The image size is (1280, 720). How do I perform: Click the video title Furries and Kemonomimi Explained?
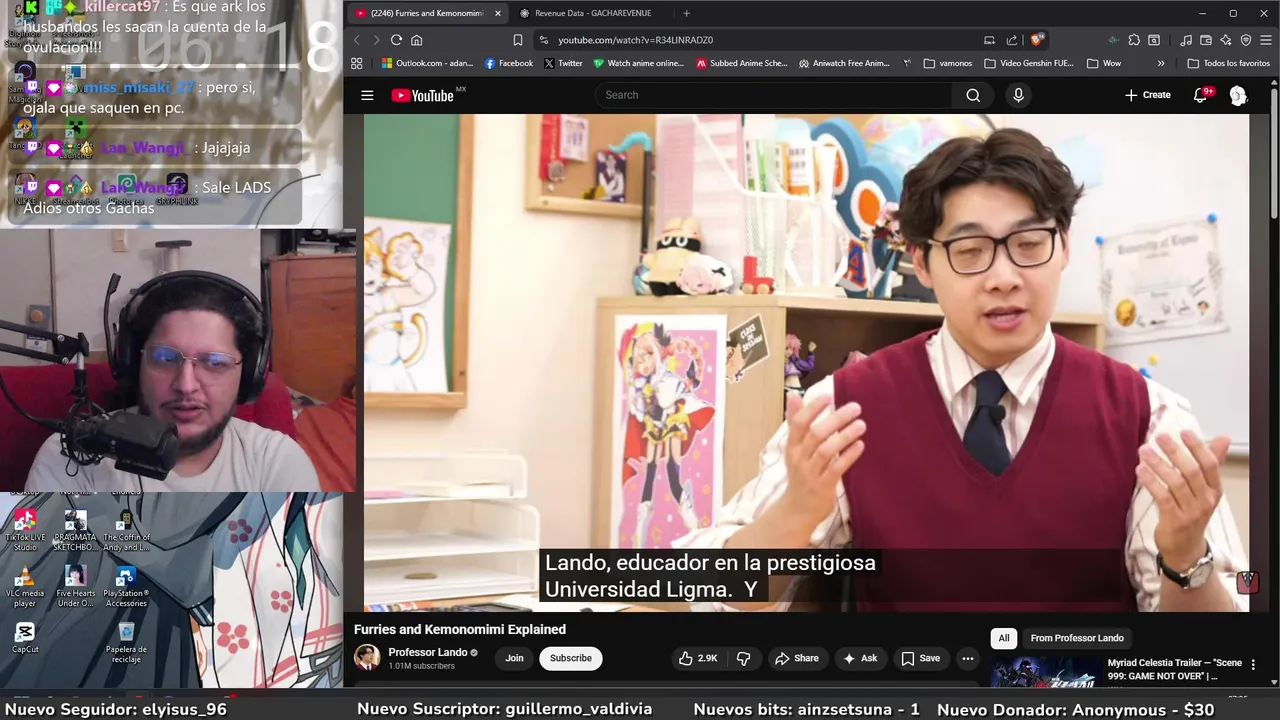[x=460, y=629]
